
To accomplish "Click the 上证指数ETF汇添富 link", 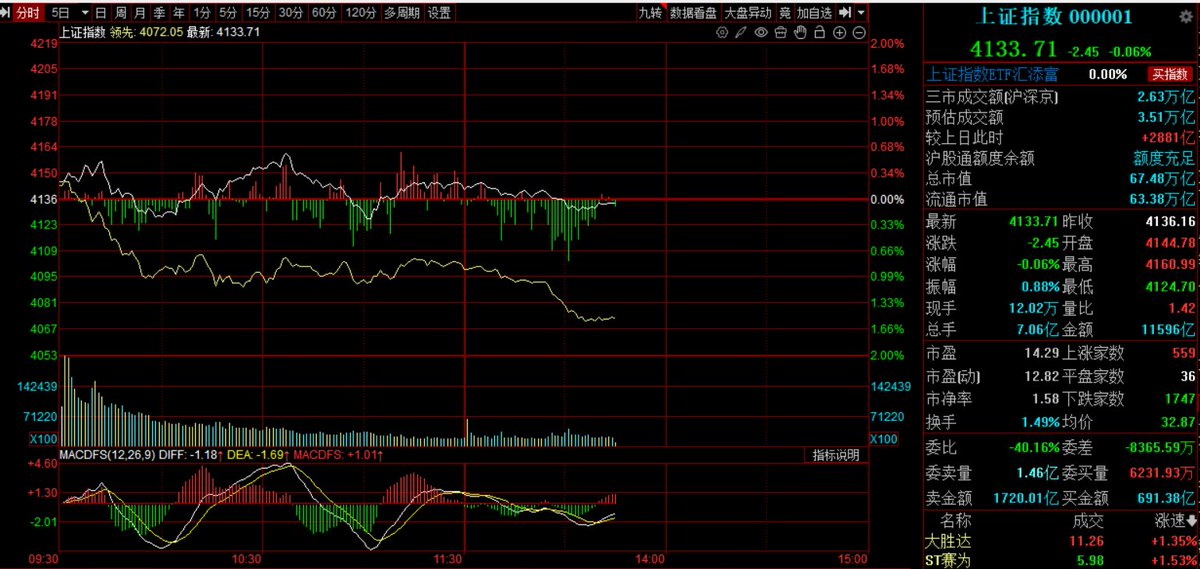I will pos(993,74).
